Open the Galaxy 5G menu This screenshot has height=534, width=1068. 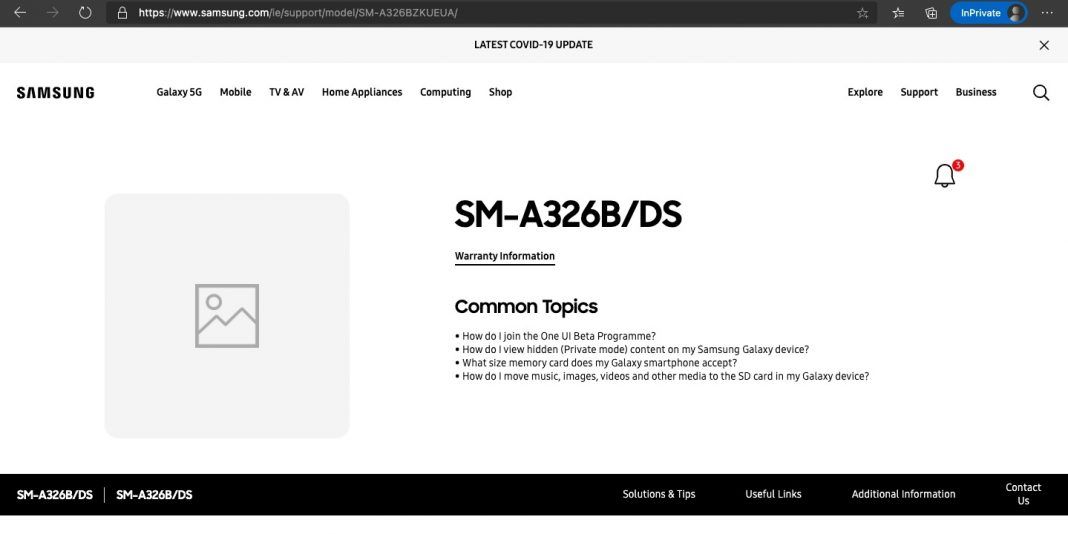pyautogui.click(x=179, y=92)
